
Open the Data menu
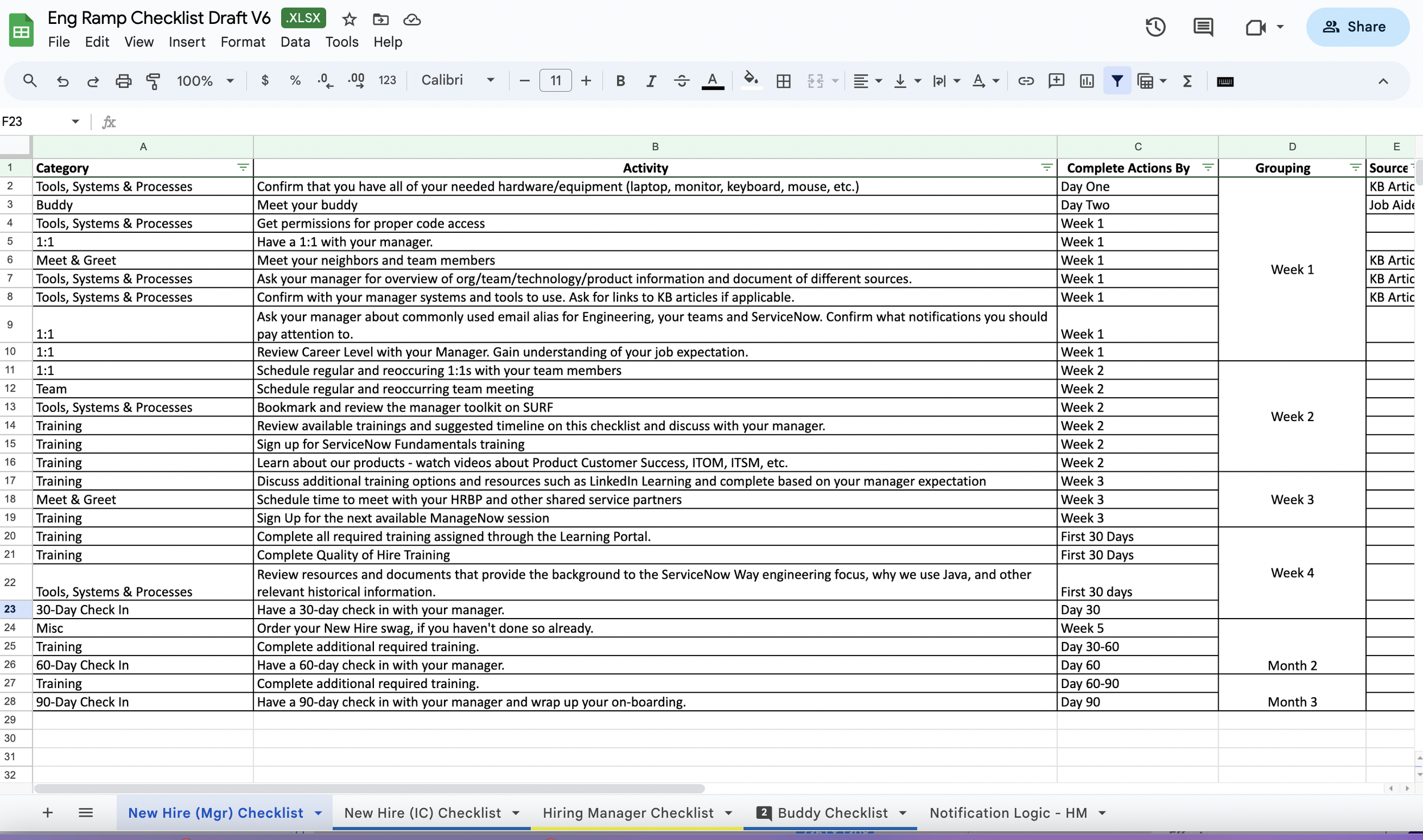pos(295,42)
